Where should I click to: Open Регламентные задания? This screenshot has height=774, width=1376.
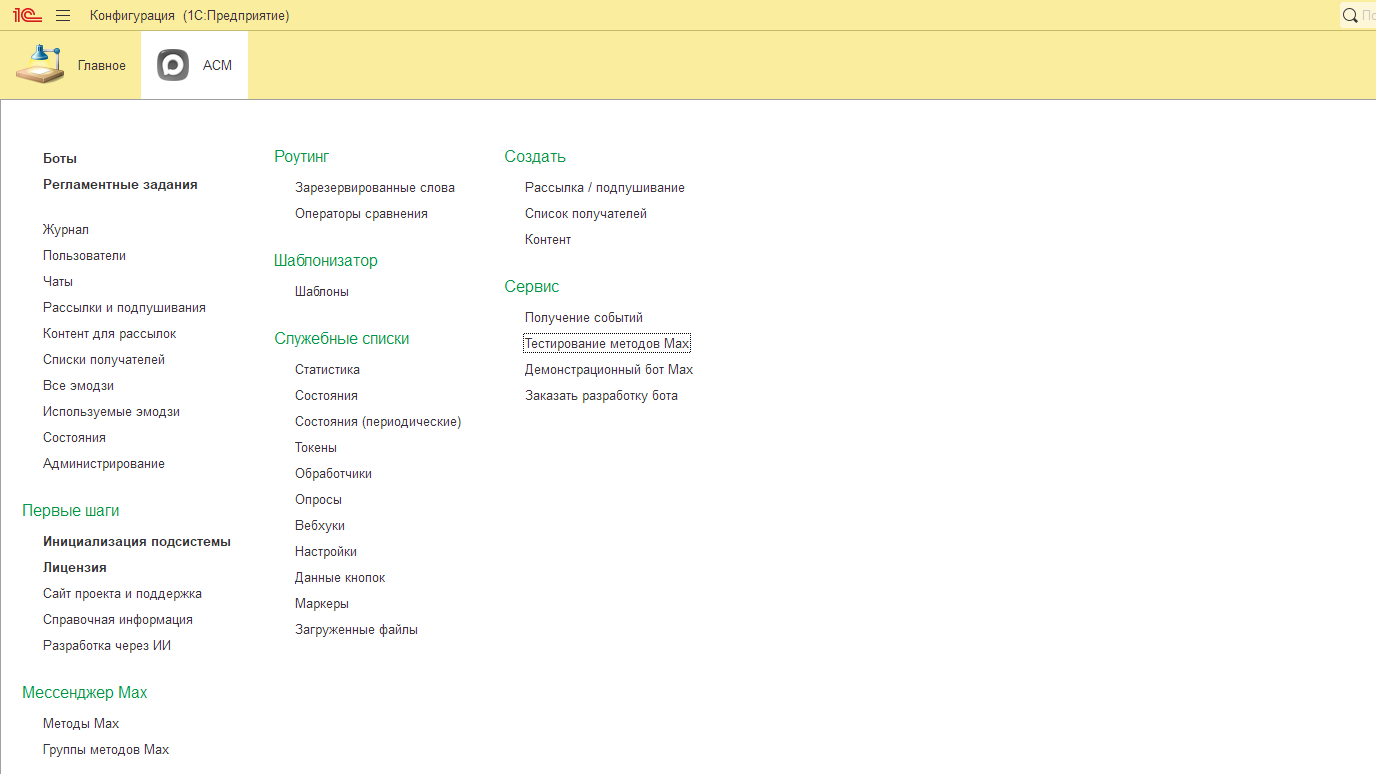pyautogui.click(x=120, y=184)
